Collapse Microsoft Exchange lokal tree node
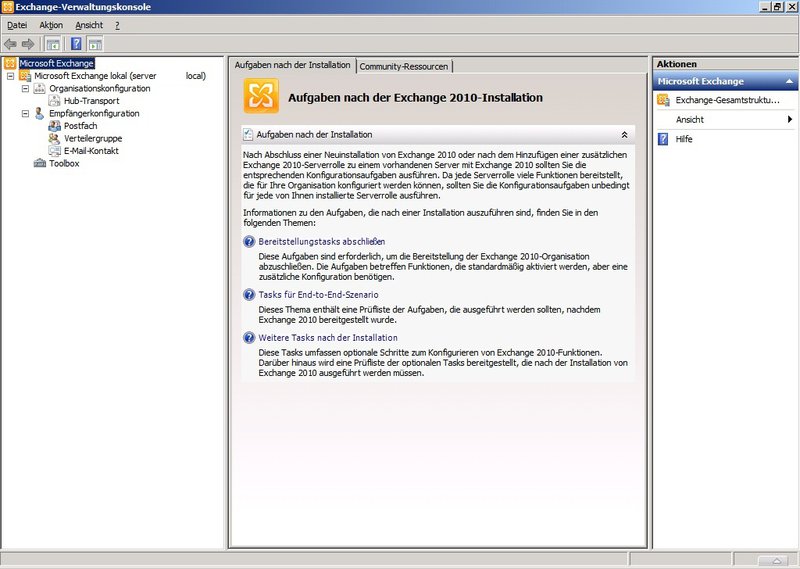This screenshot has height=569, width=800. pyautogui.click(x=10, y=76)
